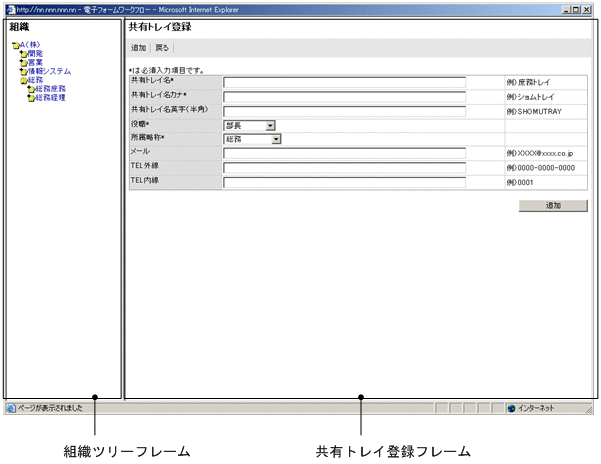
Task: Open the 所属略称 dropdown showing 総務
Action: (x=252, y=139)
